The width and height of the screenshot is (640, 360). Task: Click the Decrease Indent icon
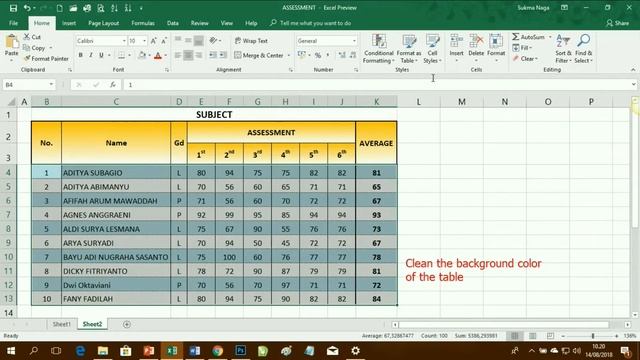(x=213, y=55)
